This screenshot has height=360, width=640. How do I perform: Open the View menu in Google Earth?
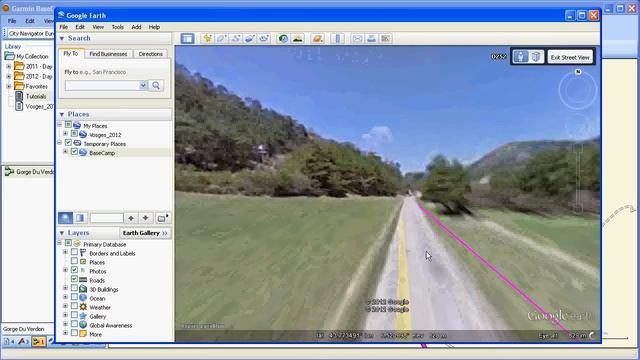point(98,27)
